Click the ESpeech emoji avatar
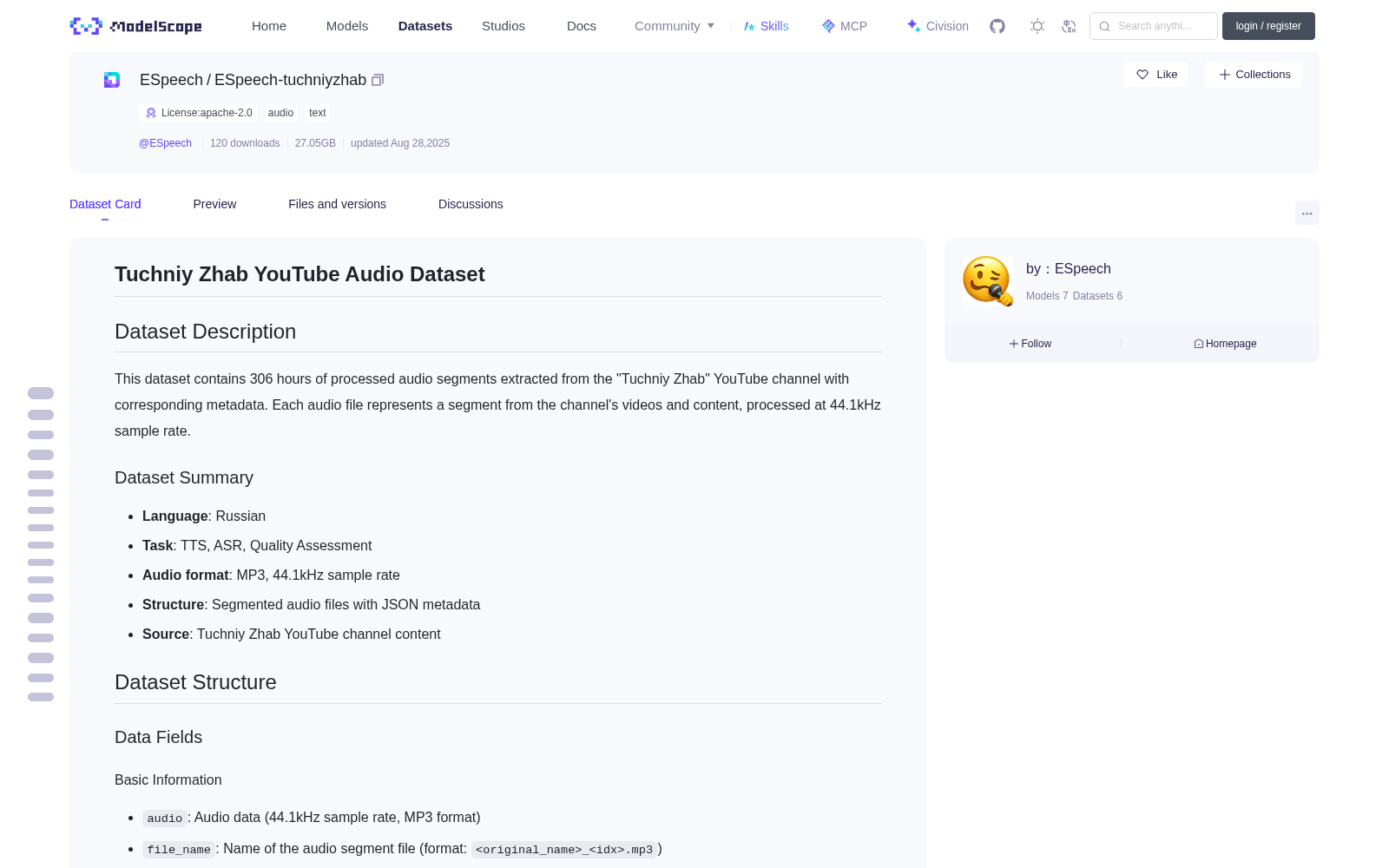 point(988,280)
